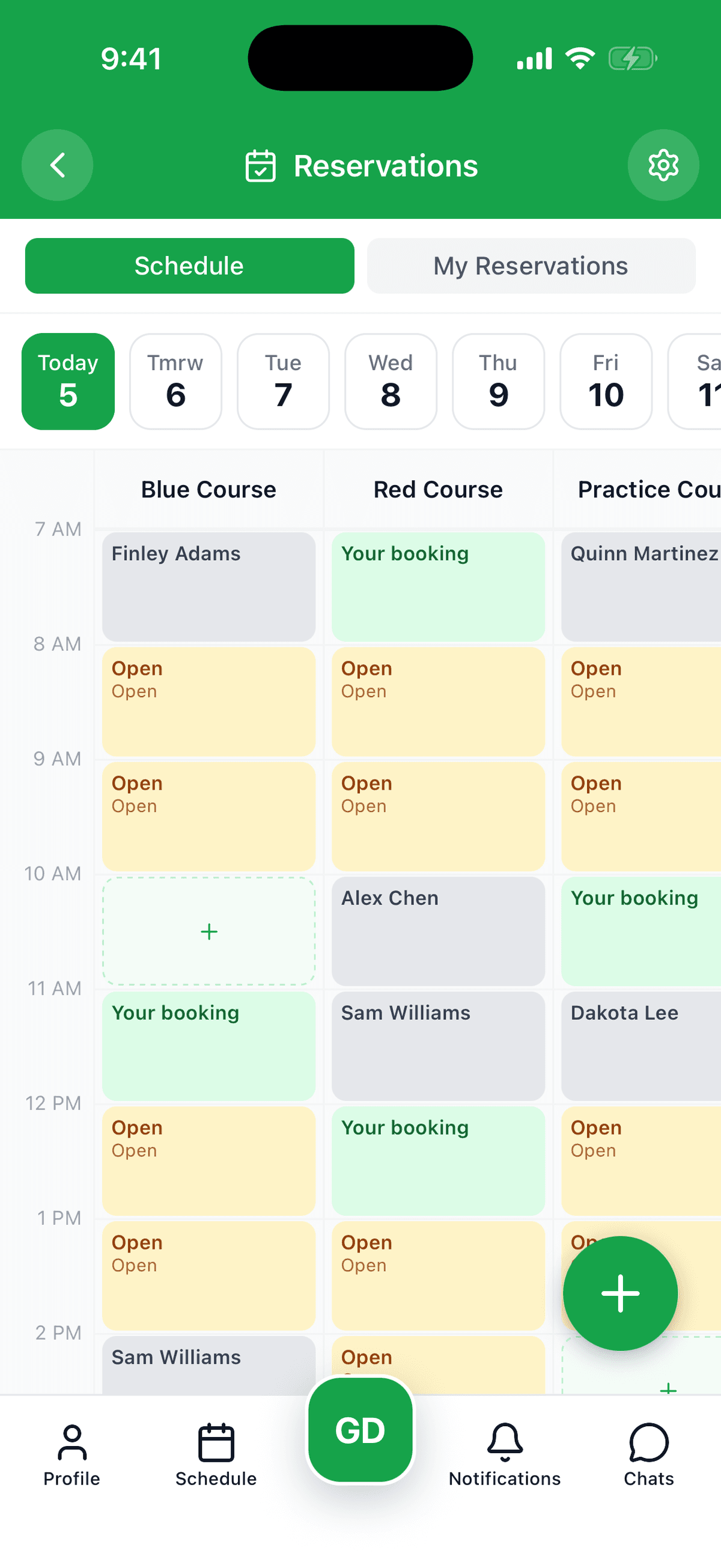
Task: Open Finley Adams 7 AM booking
Action: point(208,587)
